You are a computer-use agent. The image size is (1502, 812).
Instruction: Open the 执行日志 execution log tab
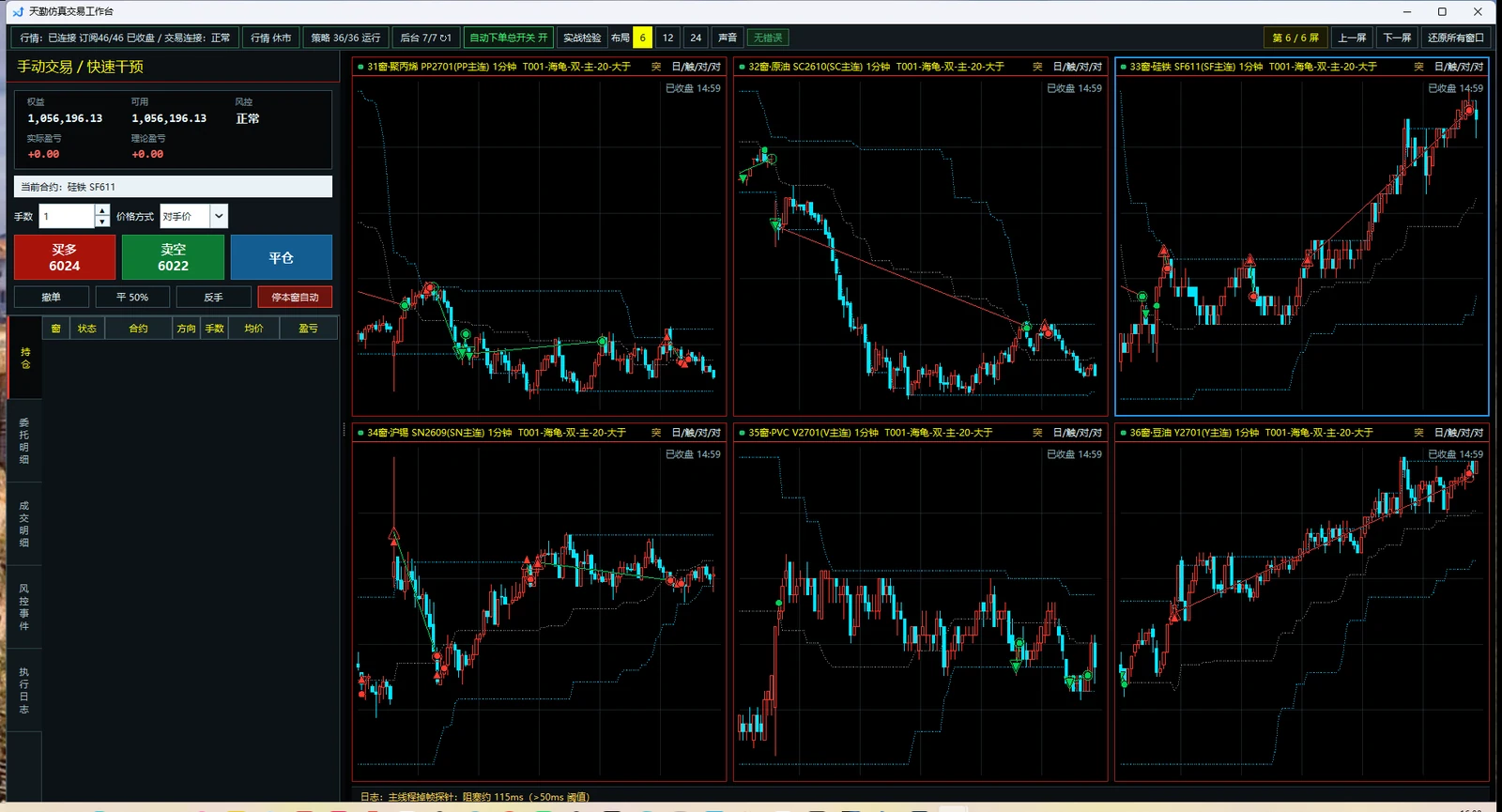click(x=24, y=690)
